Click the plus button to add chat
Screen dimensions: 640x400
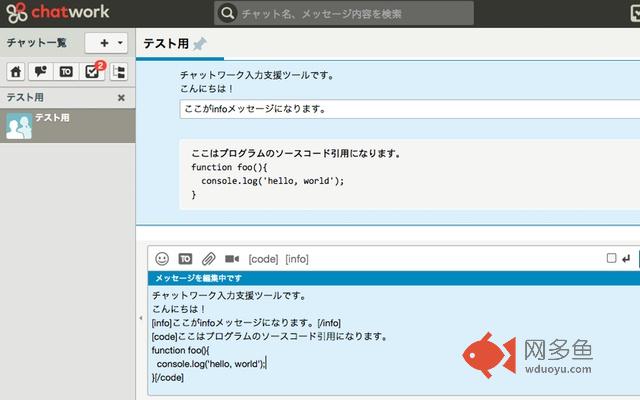point(104,43)
